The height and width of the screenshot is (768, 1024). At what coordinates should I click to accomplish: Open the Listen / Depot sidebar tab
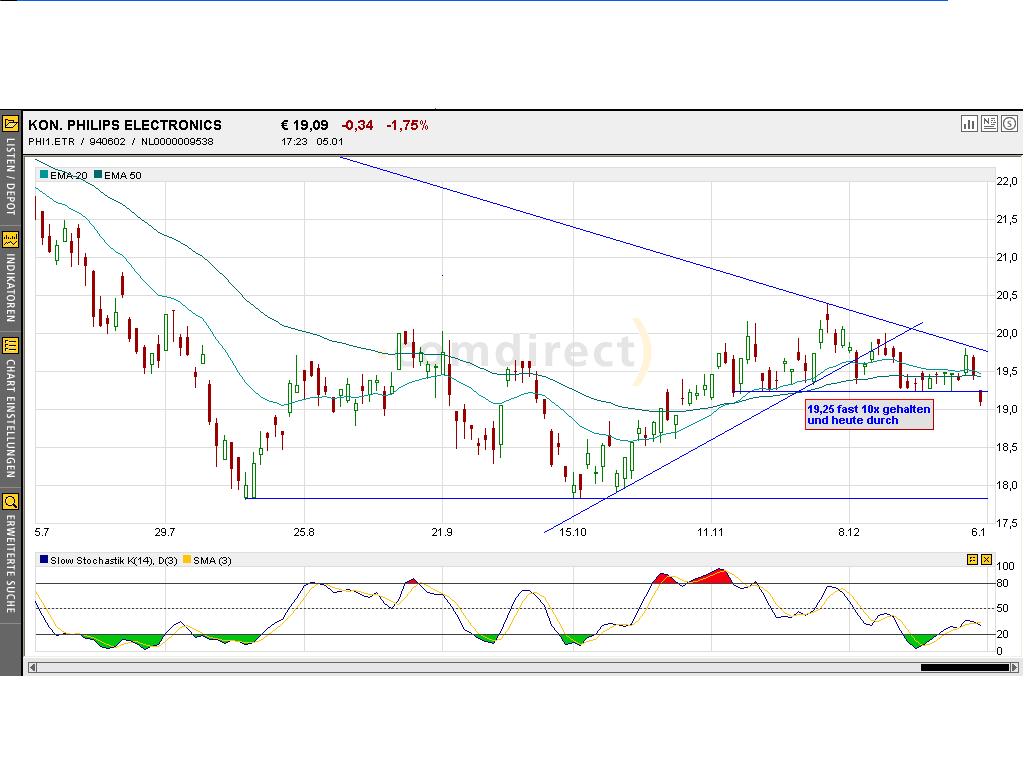pyautogui.click(x=11, y=178)
